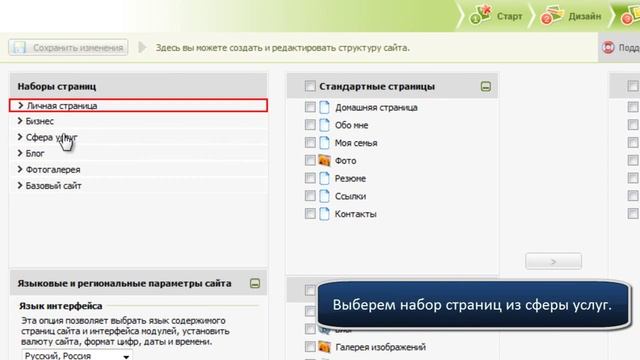Check the Контакты checkbox
The height and width of the screenshot is (360, 640).
310,214
